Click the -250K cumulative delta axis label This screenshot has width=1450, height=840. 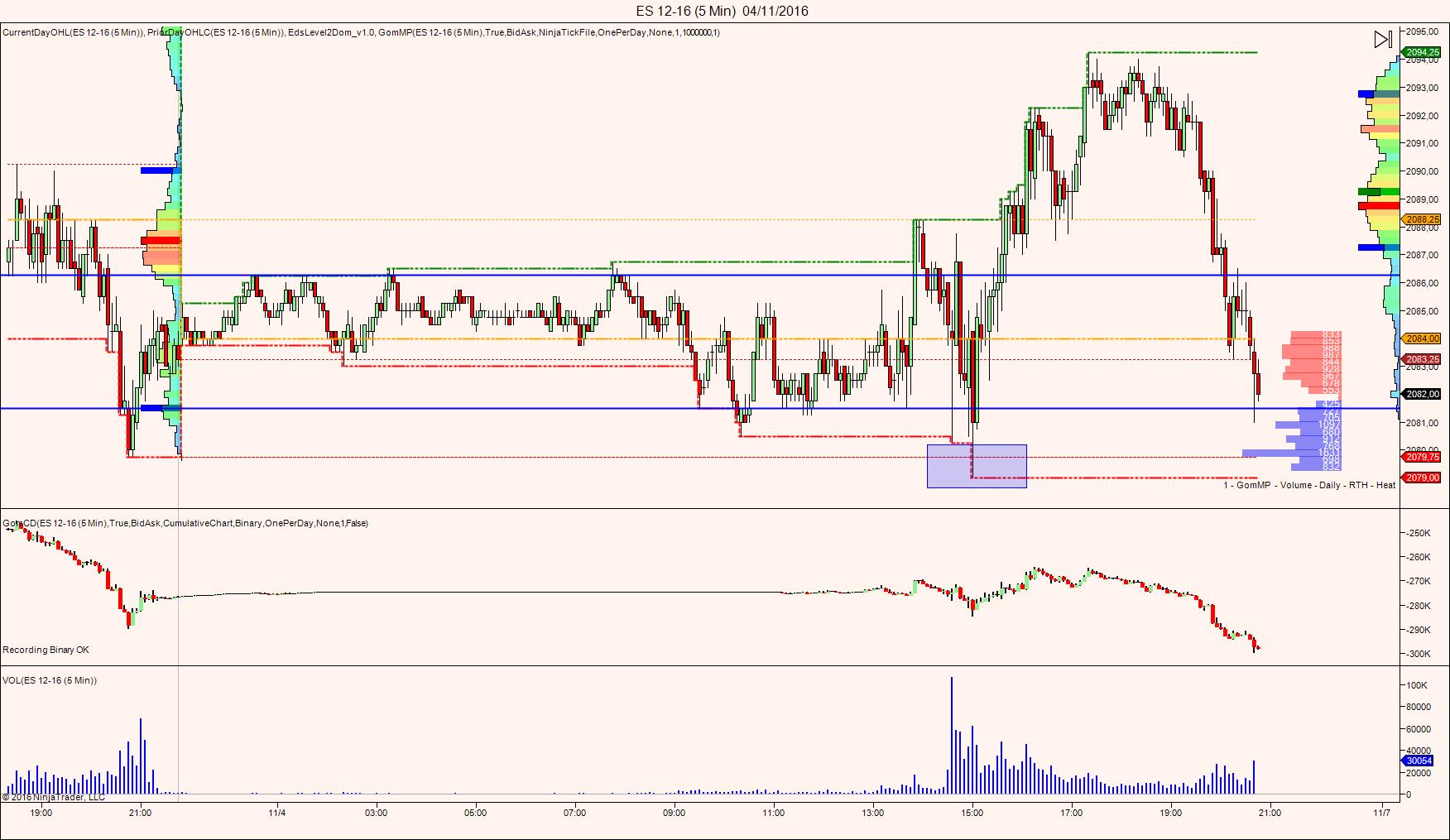click(1419, 533)
